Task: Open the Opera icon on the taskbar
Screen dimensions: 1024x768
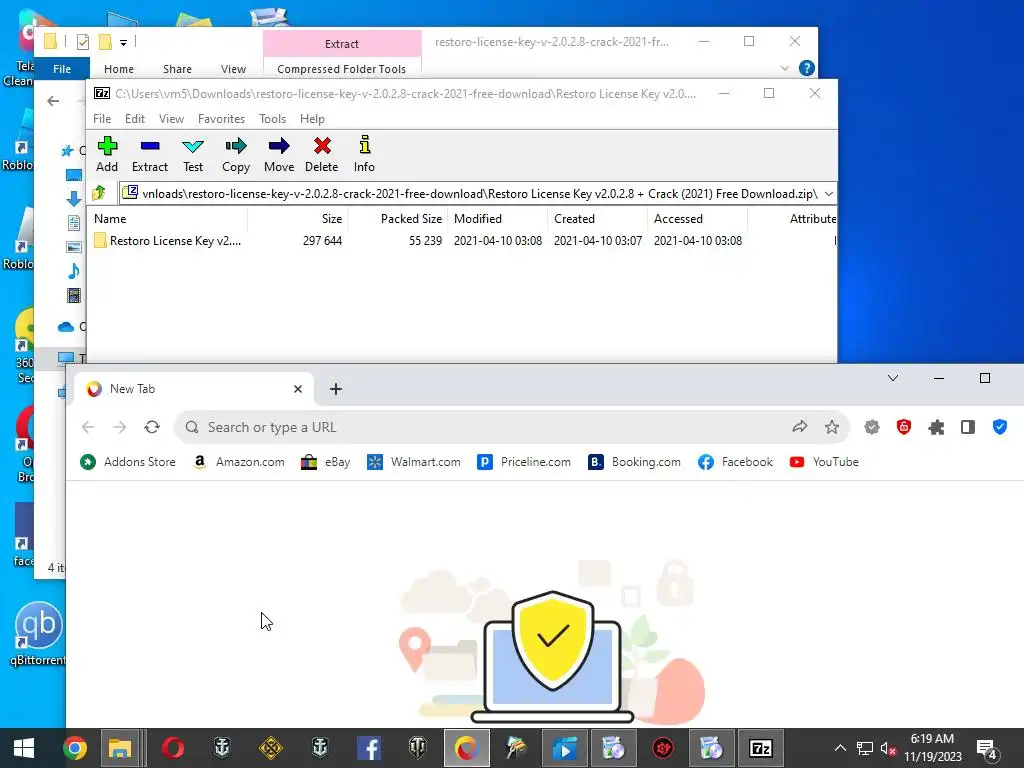Action: (x=172, y=748)
